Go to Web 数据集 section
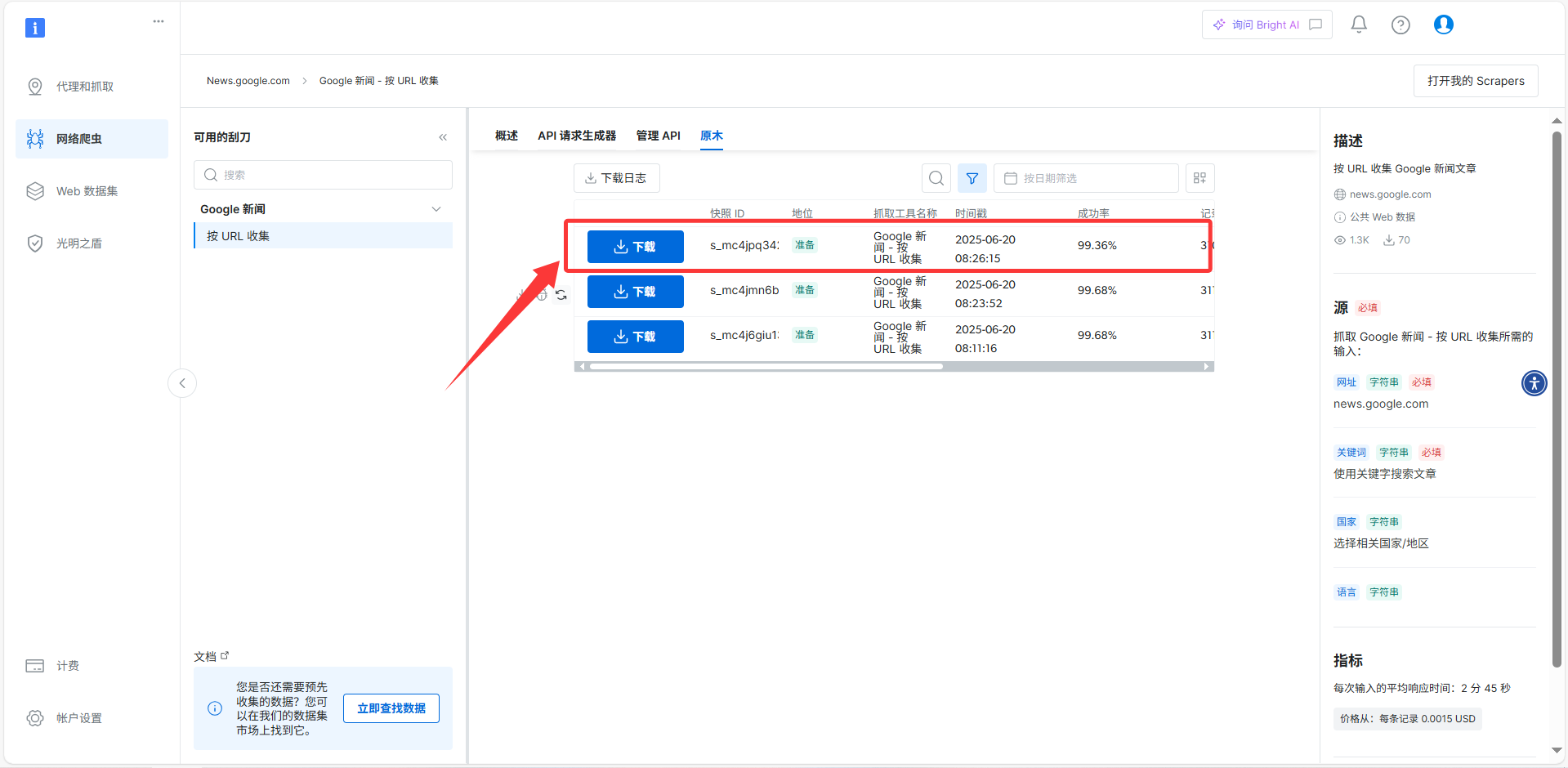 [92, 191]
